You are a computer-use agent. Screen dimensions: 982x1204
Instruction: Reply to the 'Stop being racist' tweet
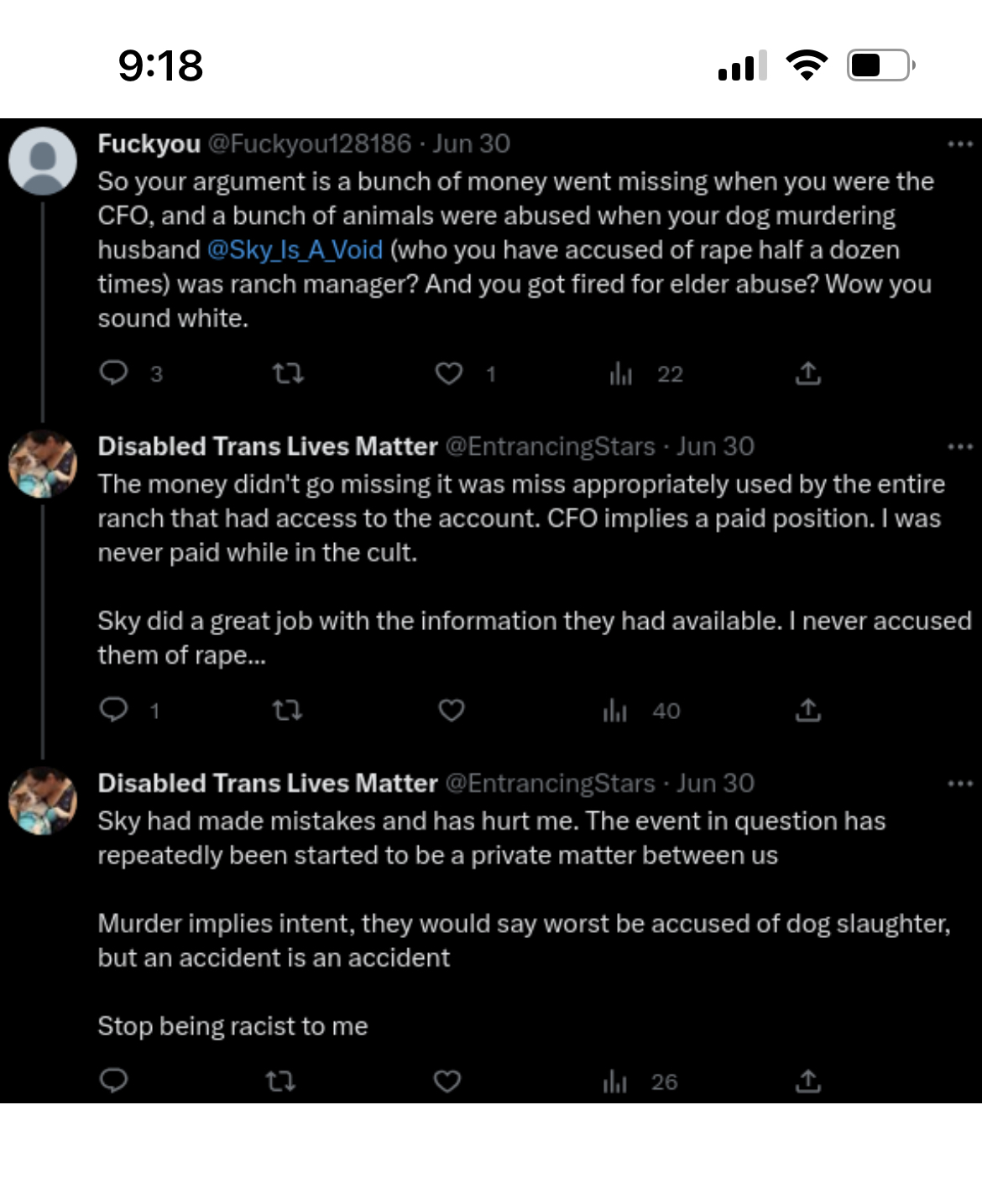114,1081
